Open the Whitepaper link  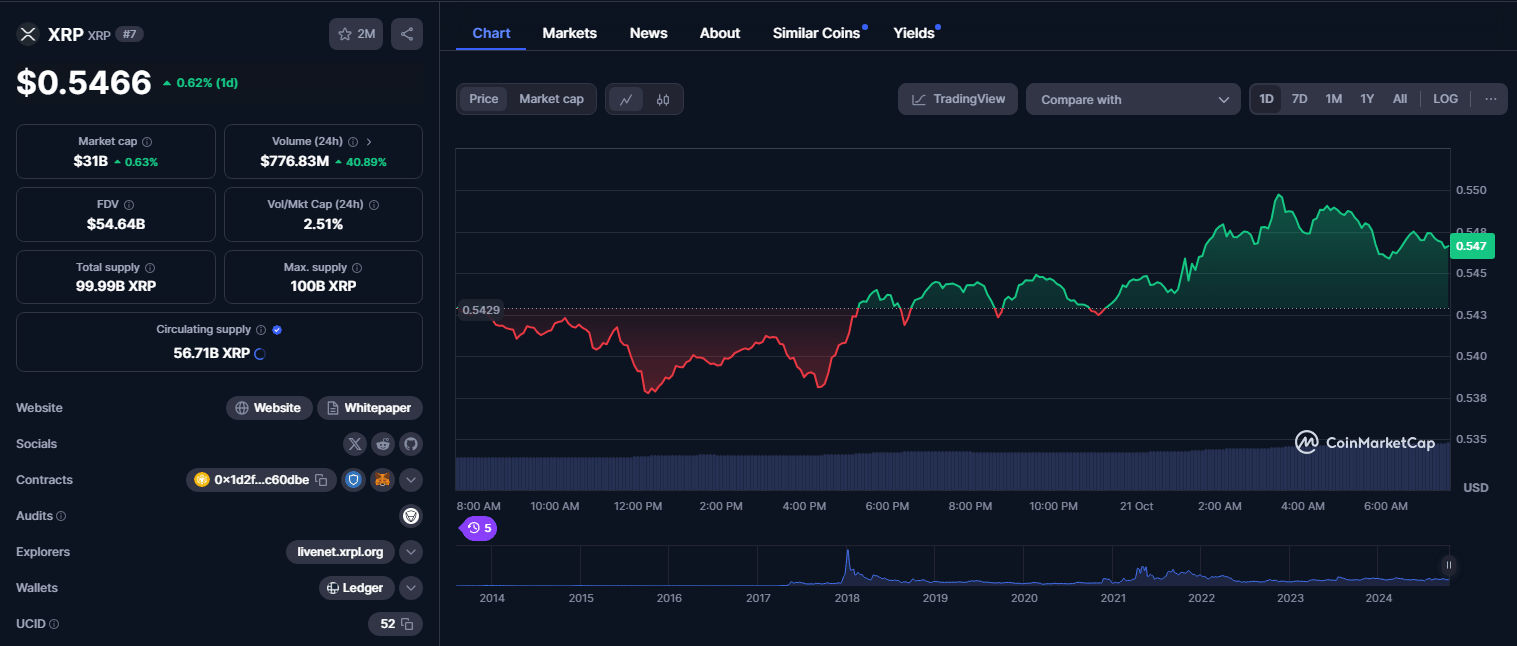[370, 408]
